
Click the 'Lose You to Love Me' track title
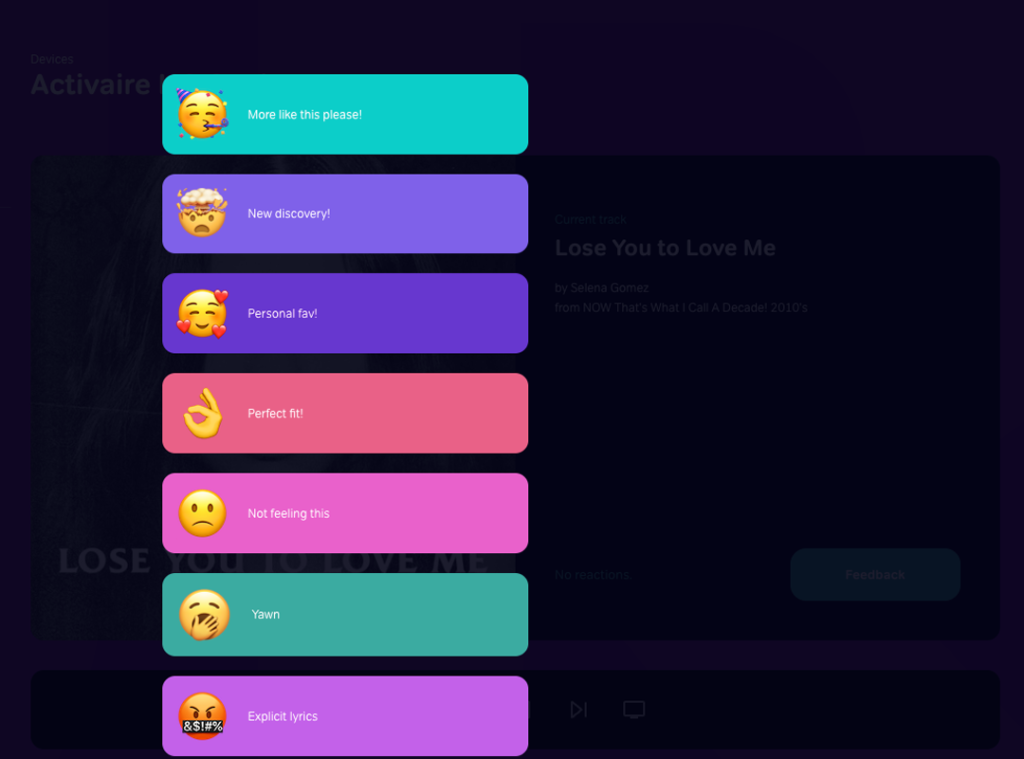tap(665, 248)
